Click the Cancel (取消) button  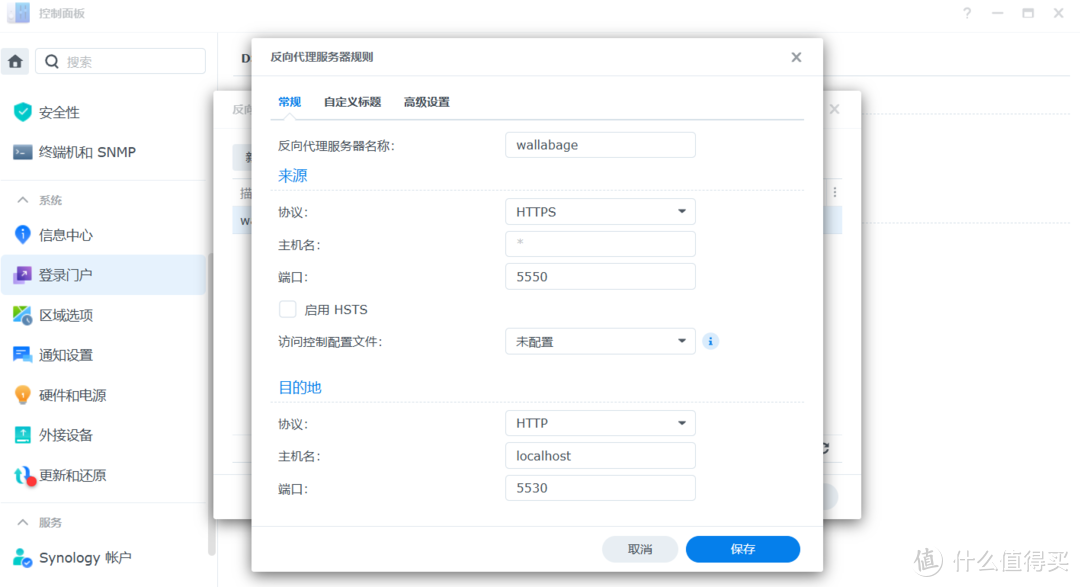point(640,549)
